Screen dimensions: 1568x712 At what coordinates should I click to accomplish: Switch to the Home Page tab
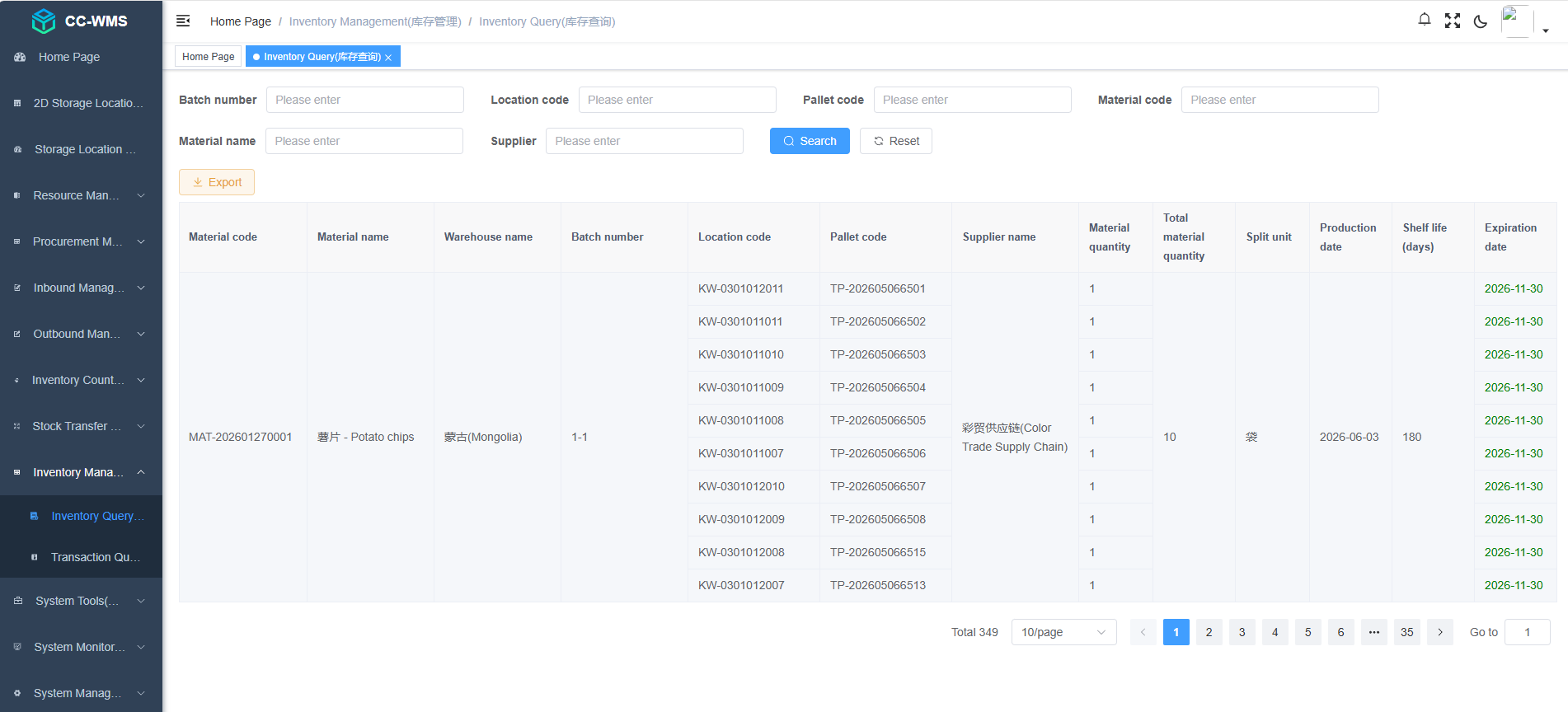(208, 56)
